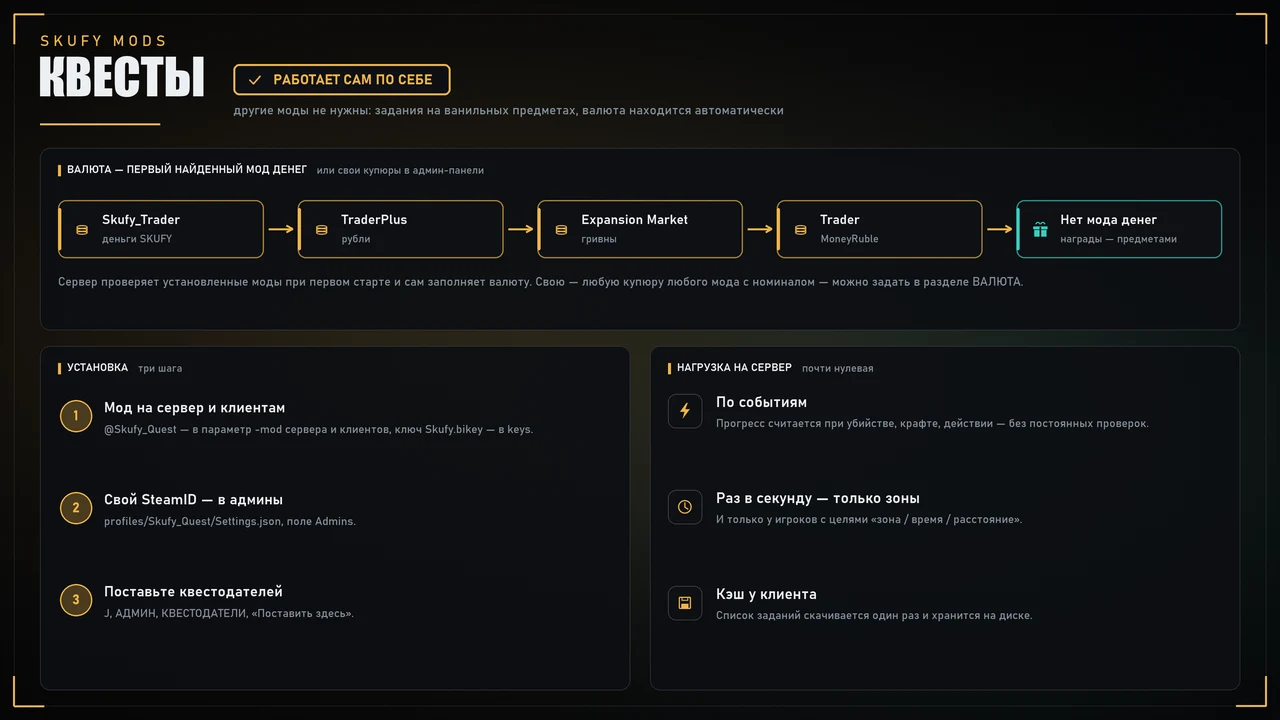Click the lightning bolt icon
Screen dimensions: 1280x720
coord(685,411)
